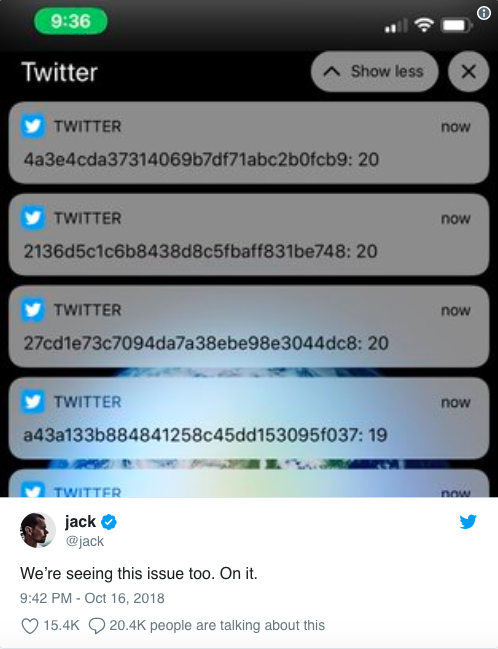Collapse notifications with Show less button
This screenshot has width=498, height=649.
(x=374, y=72)
